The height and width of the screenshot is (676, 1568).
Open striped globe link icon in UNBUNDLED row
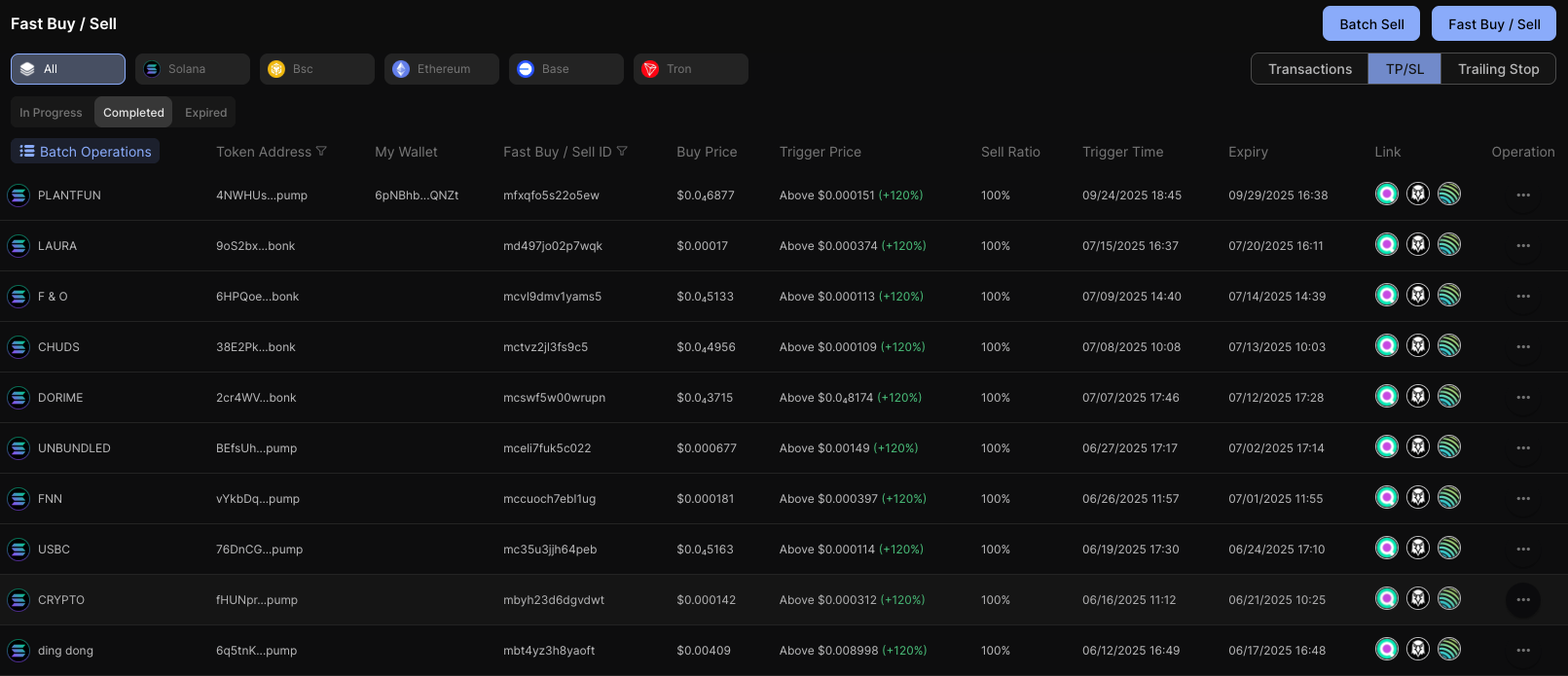tap(1449, 446)
